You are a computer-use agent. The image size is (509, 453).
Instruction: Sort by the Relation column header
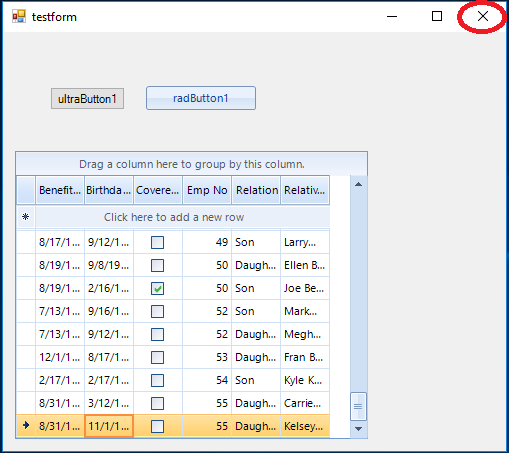pyautogui.click(x=256, y=190)
